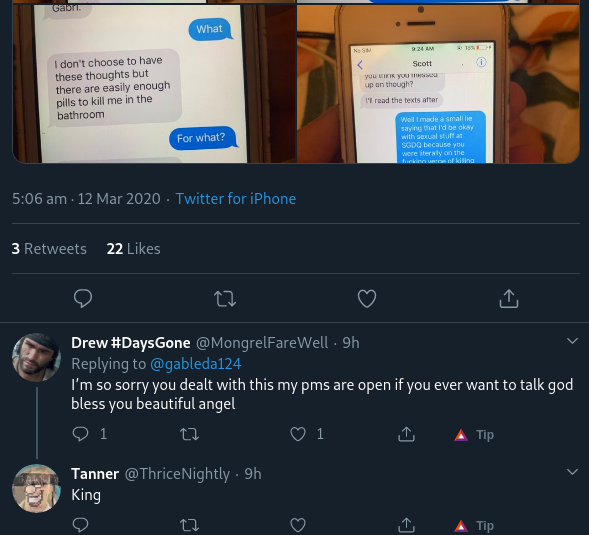Retweet Drew #DaysGone's reply

(189, 434)
